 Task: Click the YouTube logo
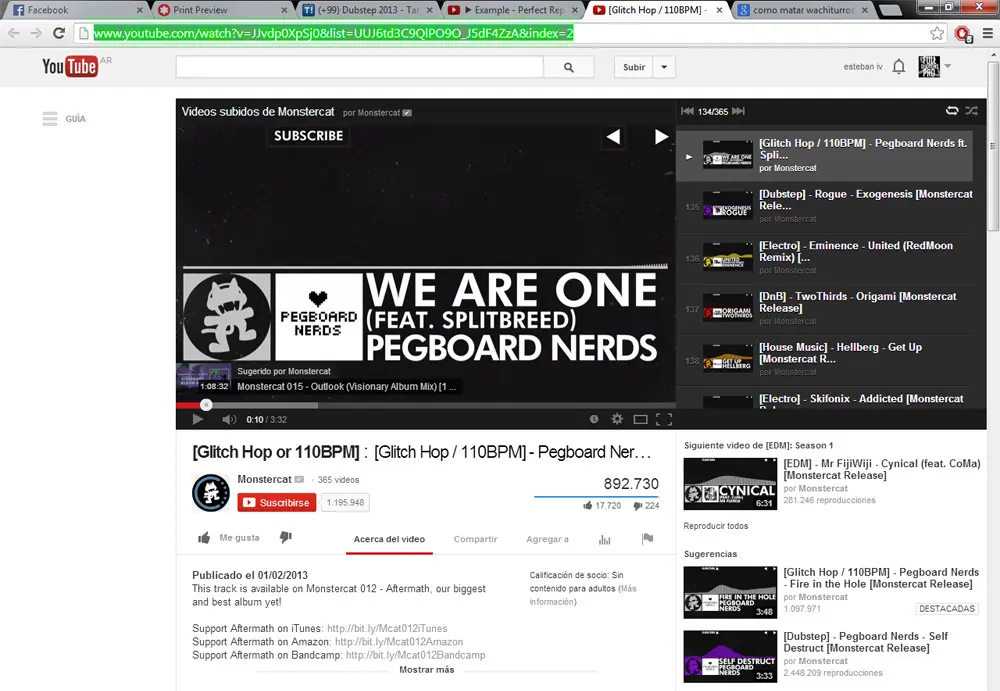(70, 66)
